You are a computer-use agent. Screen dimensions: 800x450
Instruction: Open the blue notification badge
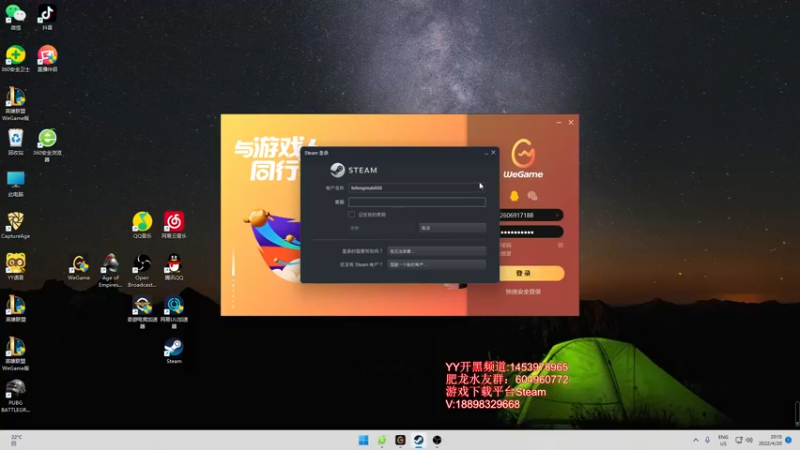coord(788,440)
